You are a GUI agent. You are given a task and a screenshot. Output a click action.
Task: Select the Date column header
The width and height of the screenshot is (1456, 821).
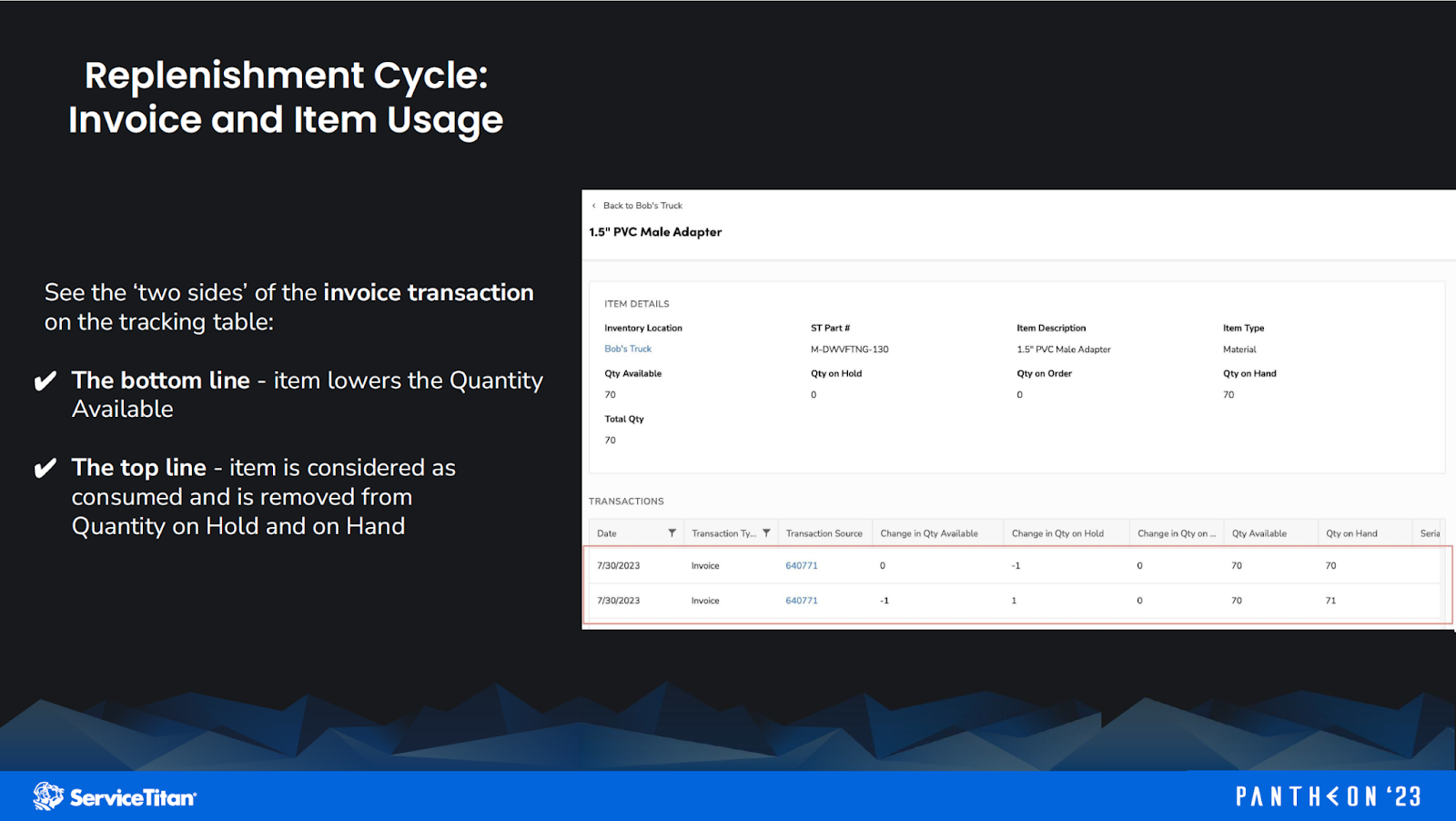(605, 532)
